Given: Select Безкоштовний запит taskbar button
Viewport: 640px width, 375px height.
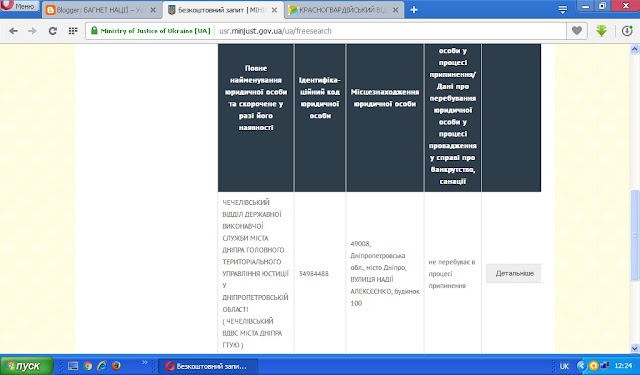Looking at the screenshot, I should (207, 366).
